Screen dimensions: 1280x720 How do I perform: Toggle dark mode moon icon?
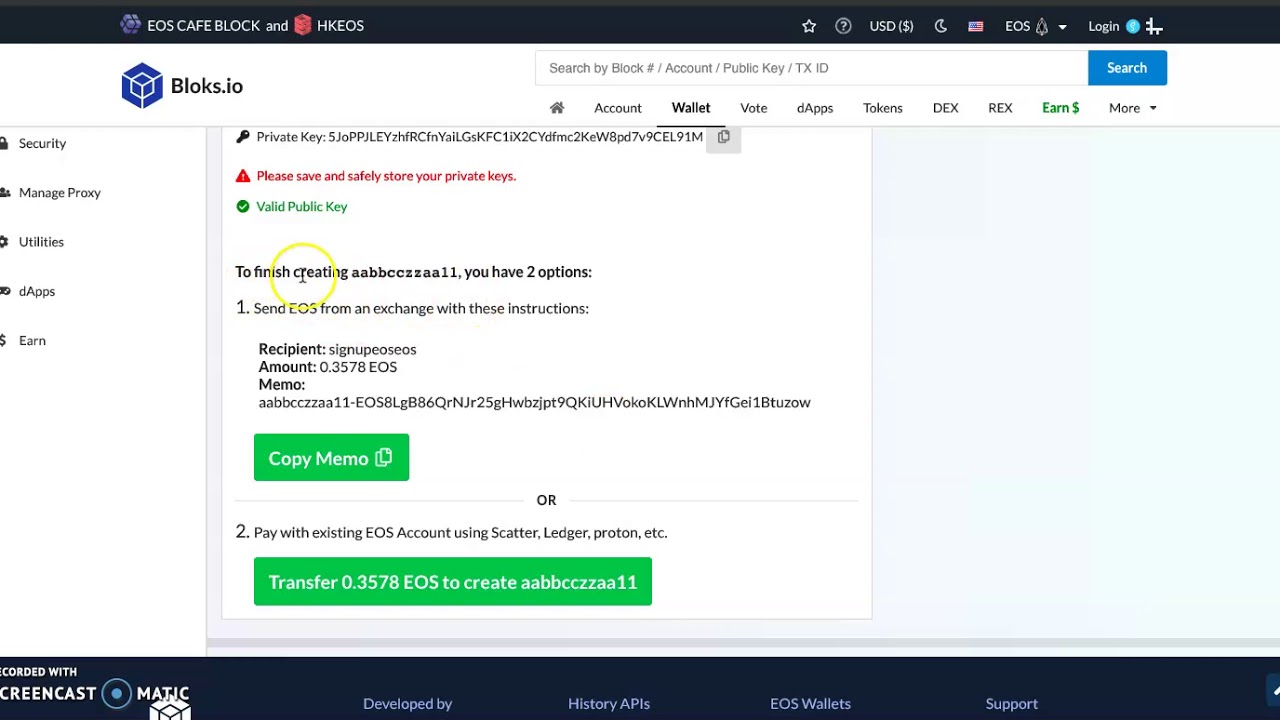pos(940,26)
